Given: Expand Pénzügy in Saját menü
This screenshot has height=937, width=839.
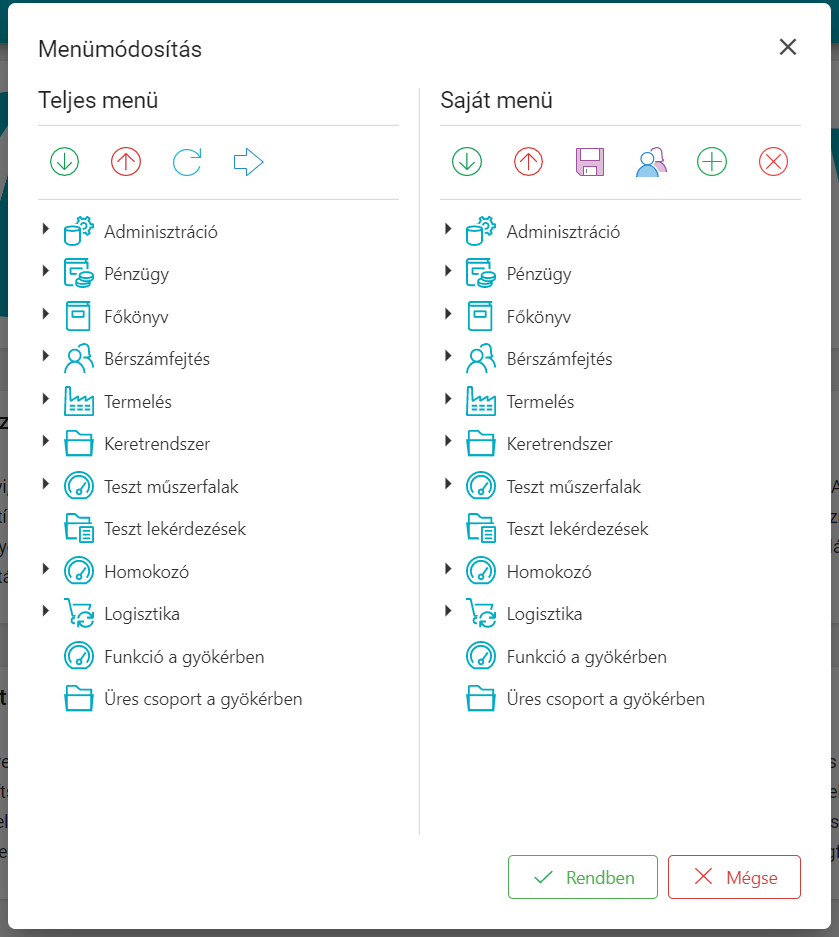Looking at the screenshot, I should pyautogui.click(x=448, y=272).
